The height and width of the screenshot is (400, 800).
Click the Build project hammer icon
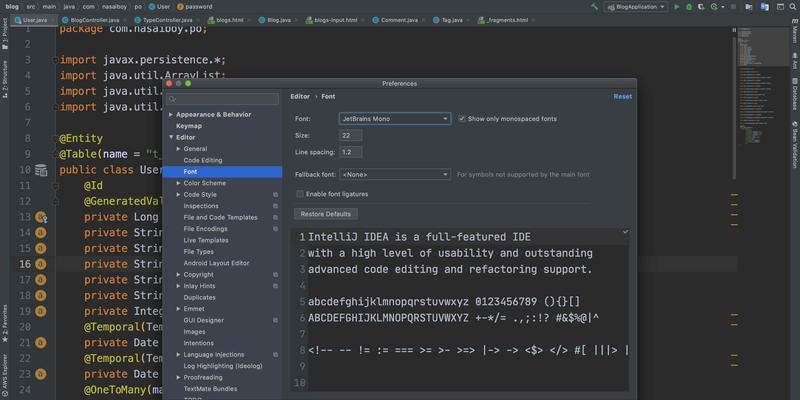(x=594, y=7)
